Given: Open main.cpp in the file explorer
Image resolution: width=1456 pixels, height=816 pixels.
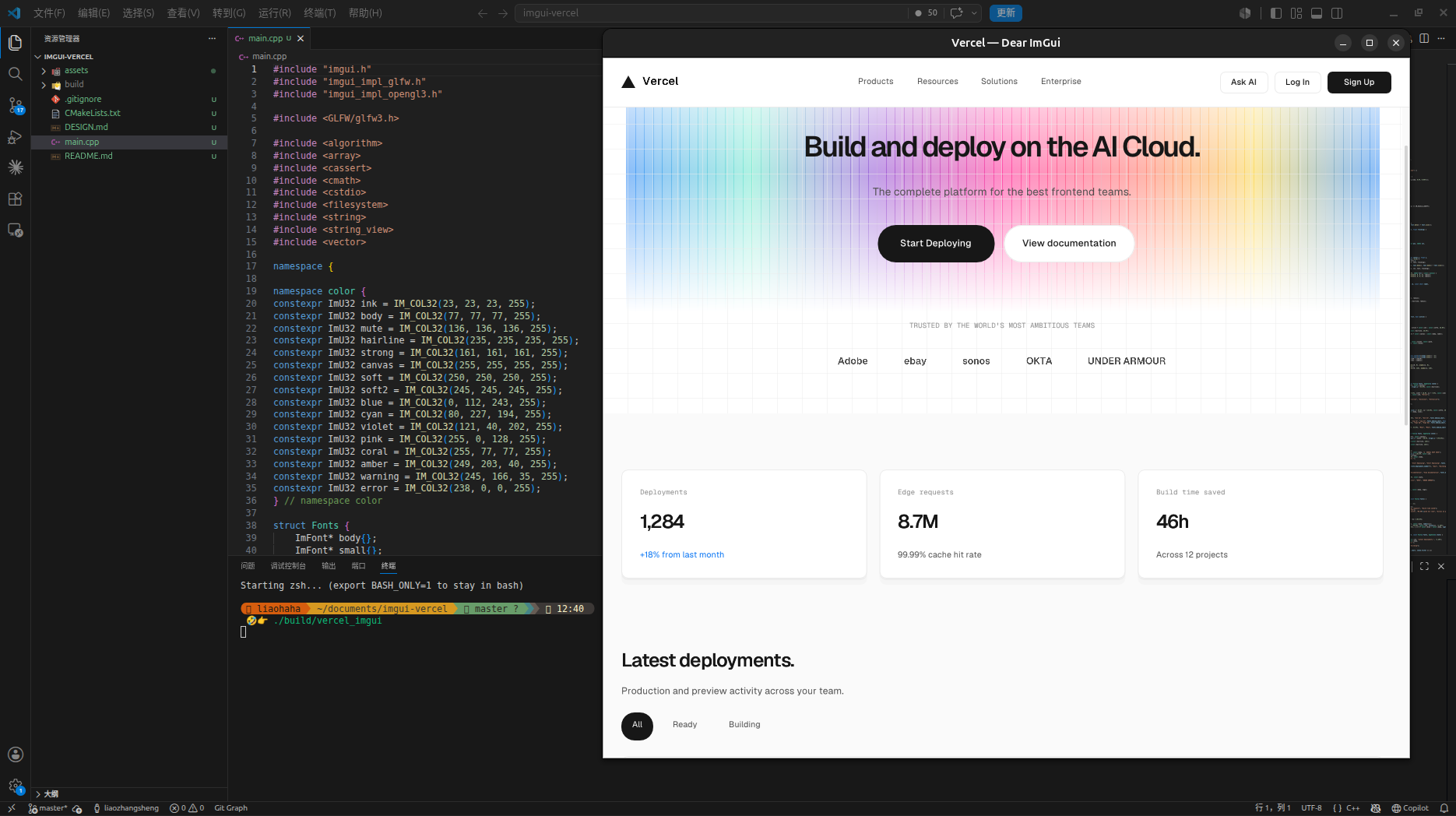Looking at the screenshot, I should [x=82, y=142].
